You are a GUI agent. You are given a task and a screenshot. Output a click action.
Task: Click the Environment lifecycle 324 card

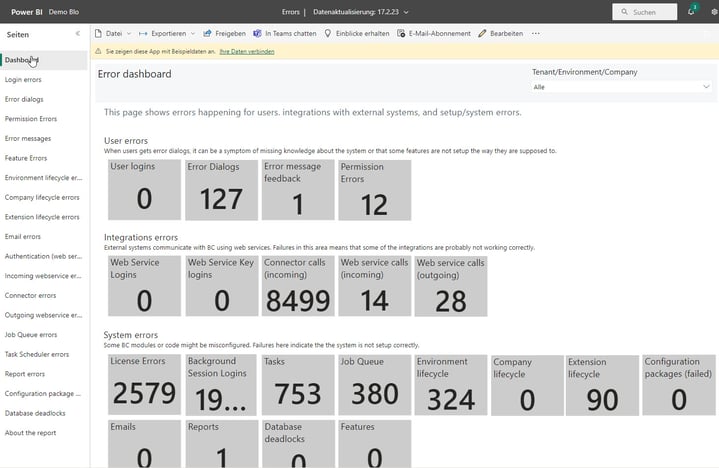[451, 385]
